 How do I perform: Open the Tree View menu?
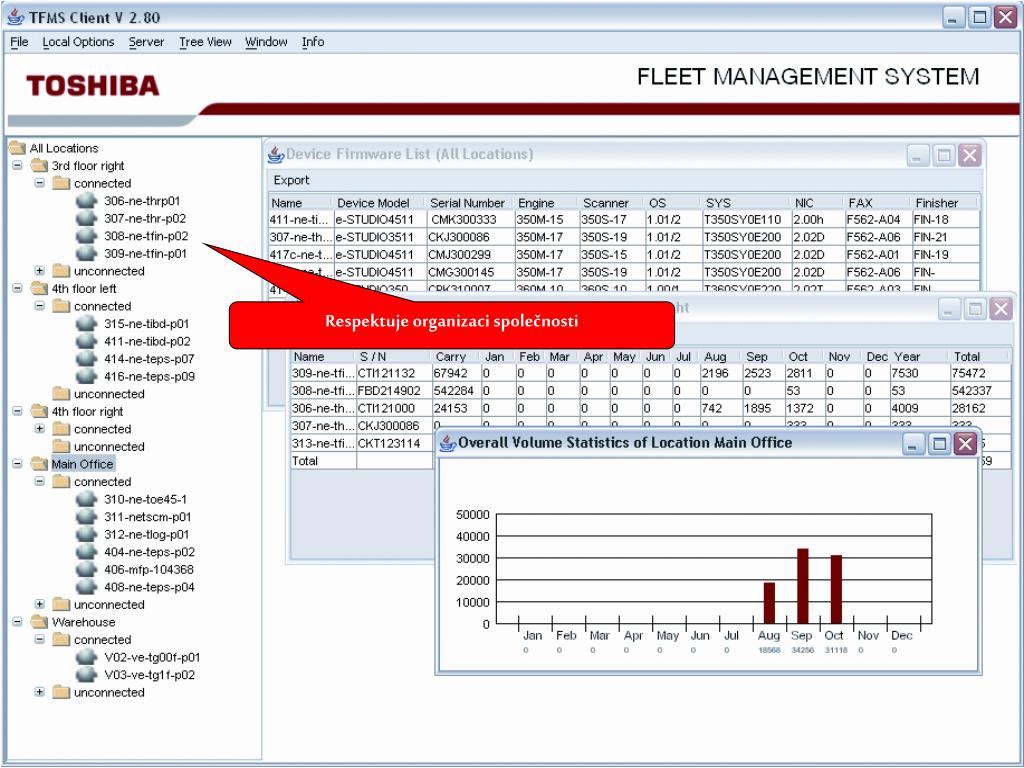[x=205, y=42]
